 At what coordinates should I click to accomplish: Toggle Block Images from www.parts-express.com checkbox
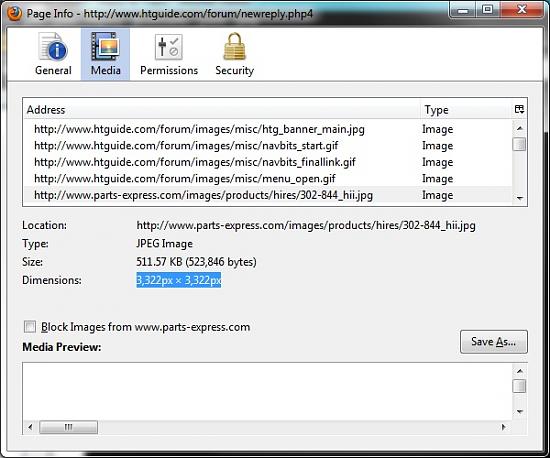point(30,327)
